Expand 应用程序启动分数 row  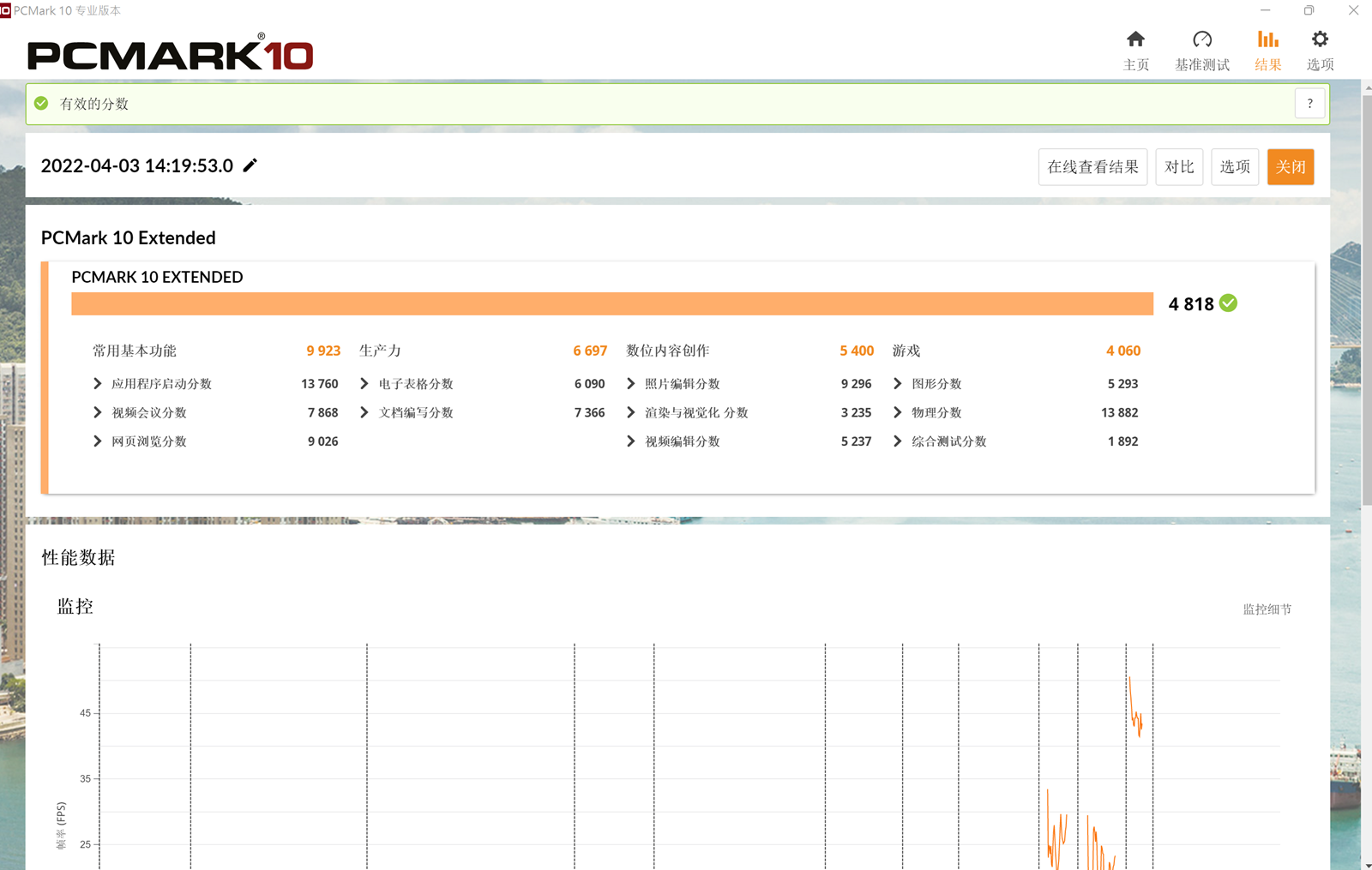point(98,384)
